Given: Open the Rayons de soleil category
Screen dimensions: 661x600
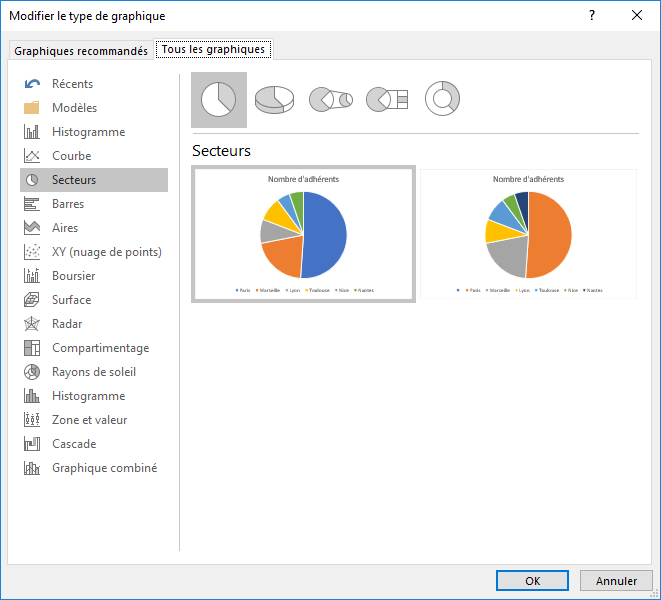Looking at the screenshot, I should click(93, 372).
